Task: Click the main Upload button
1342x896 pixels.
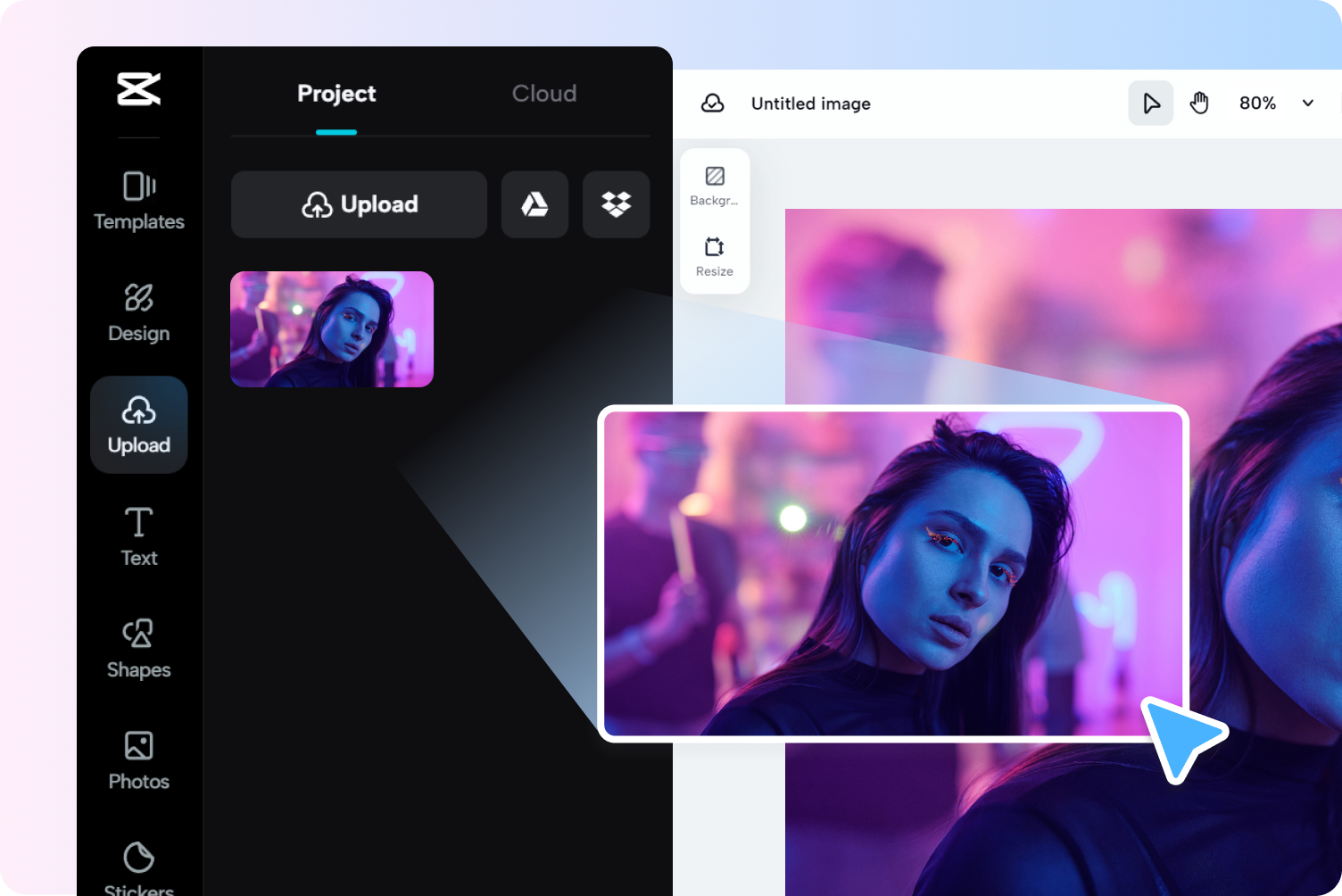Action: click(359, 204)
